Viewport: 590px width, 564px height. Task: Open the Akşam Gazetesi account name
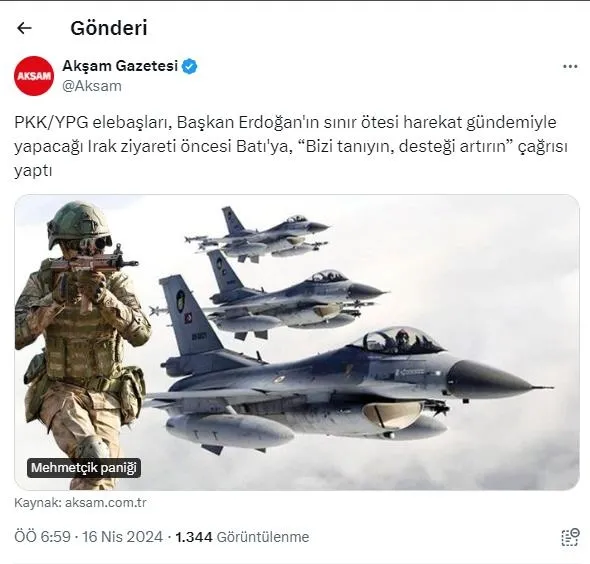coord(120,66)
